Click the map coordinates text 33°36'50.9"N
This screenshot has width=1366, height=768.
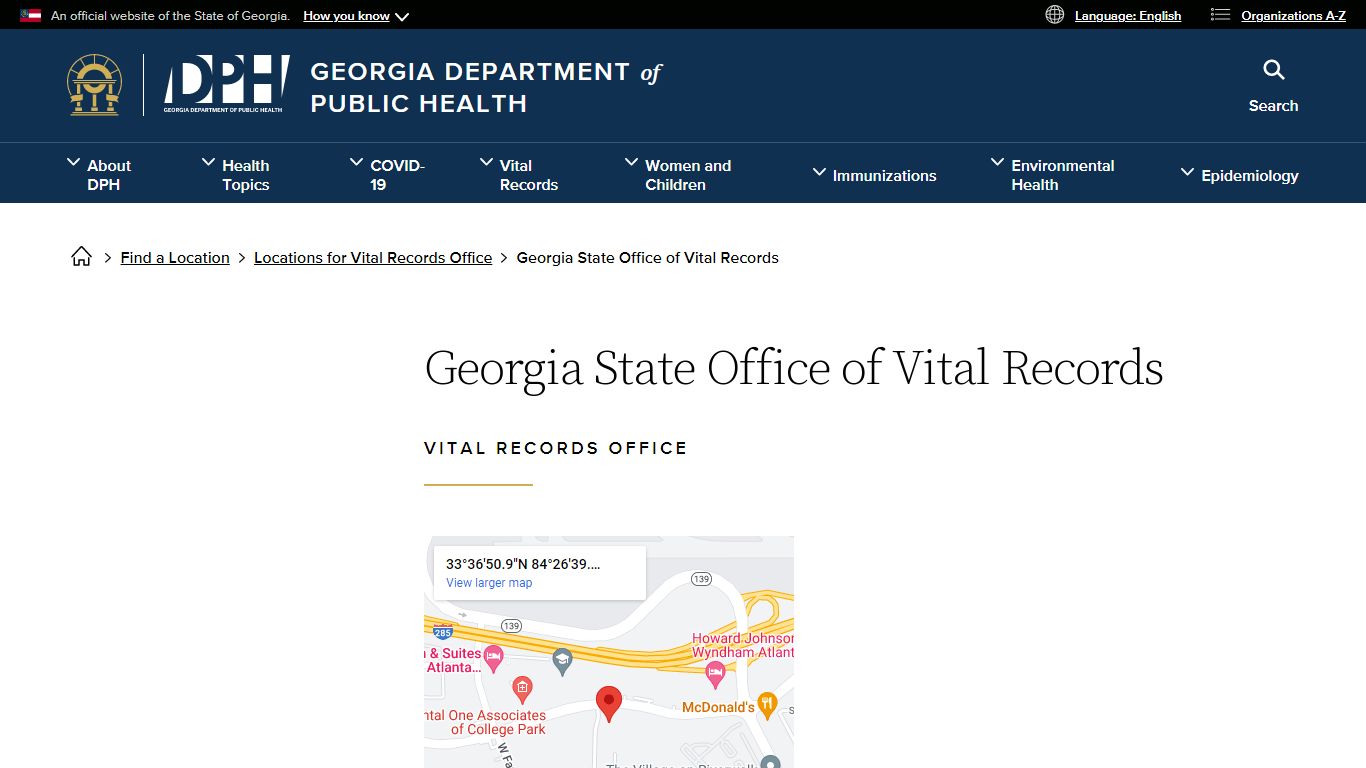pyautogui.click(x=523, y=564)
